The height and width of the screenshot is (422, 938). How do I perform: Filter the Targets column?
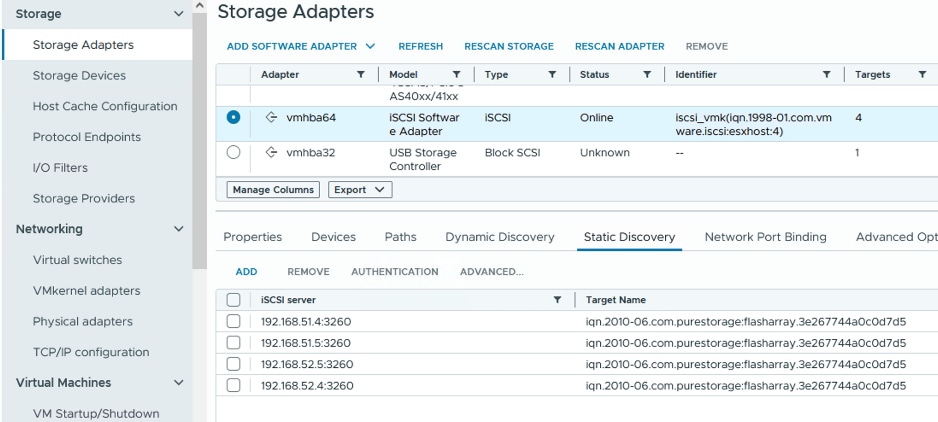922,75
